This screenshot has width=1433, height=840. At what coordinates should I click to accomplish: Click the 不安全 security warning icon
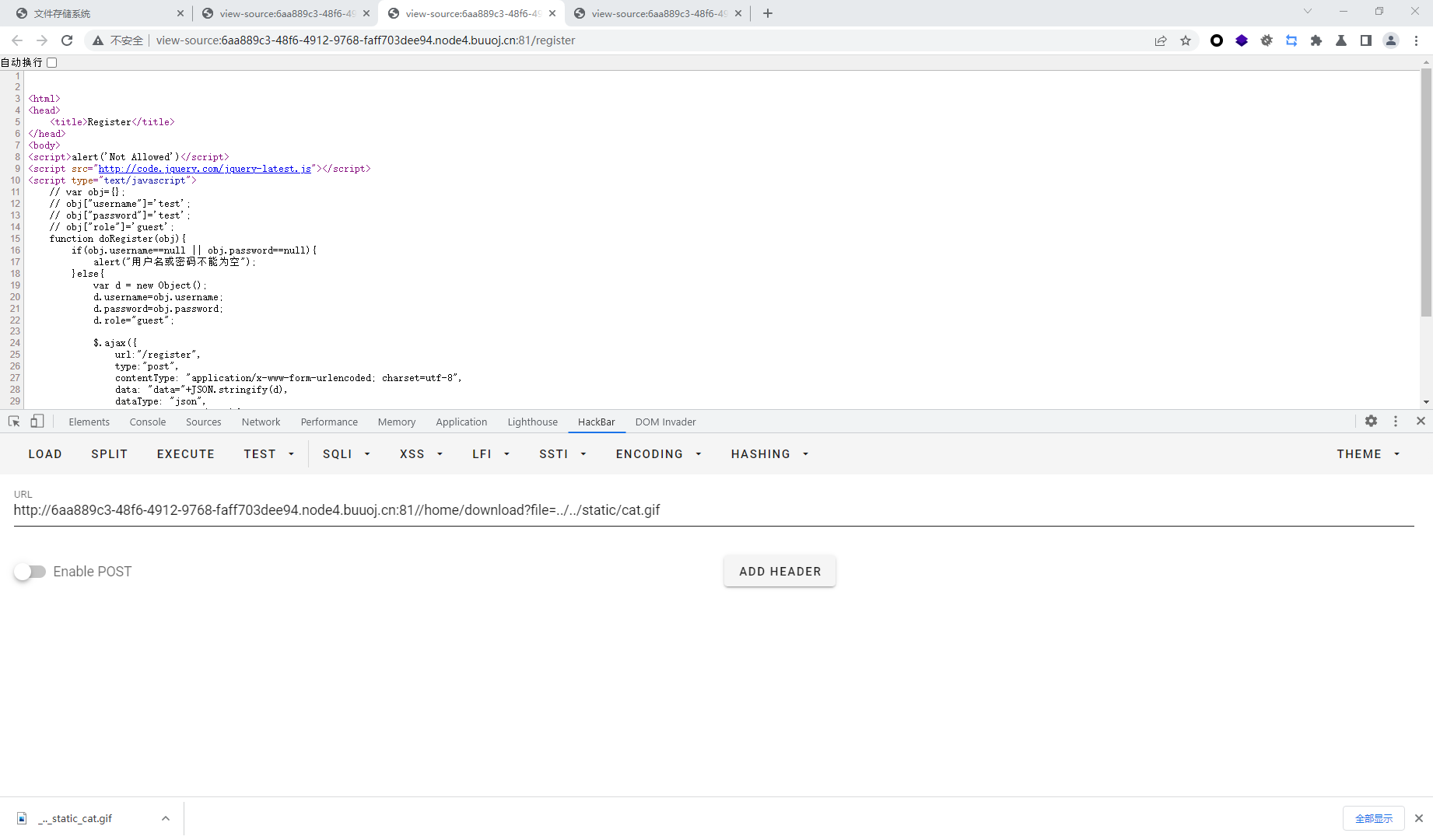click(x=98, y=40)
